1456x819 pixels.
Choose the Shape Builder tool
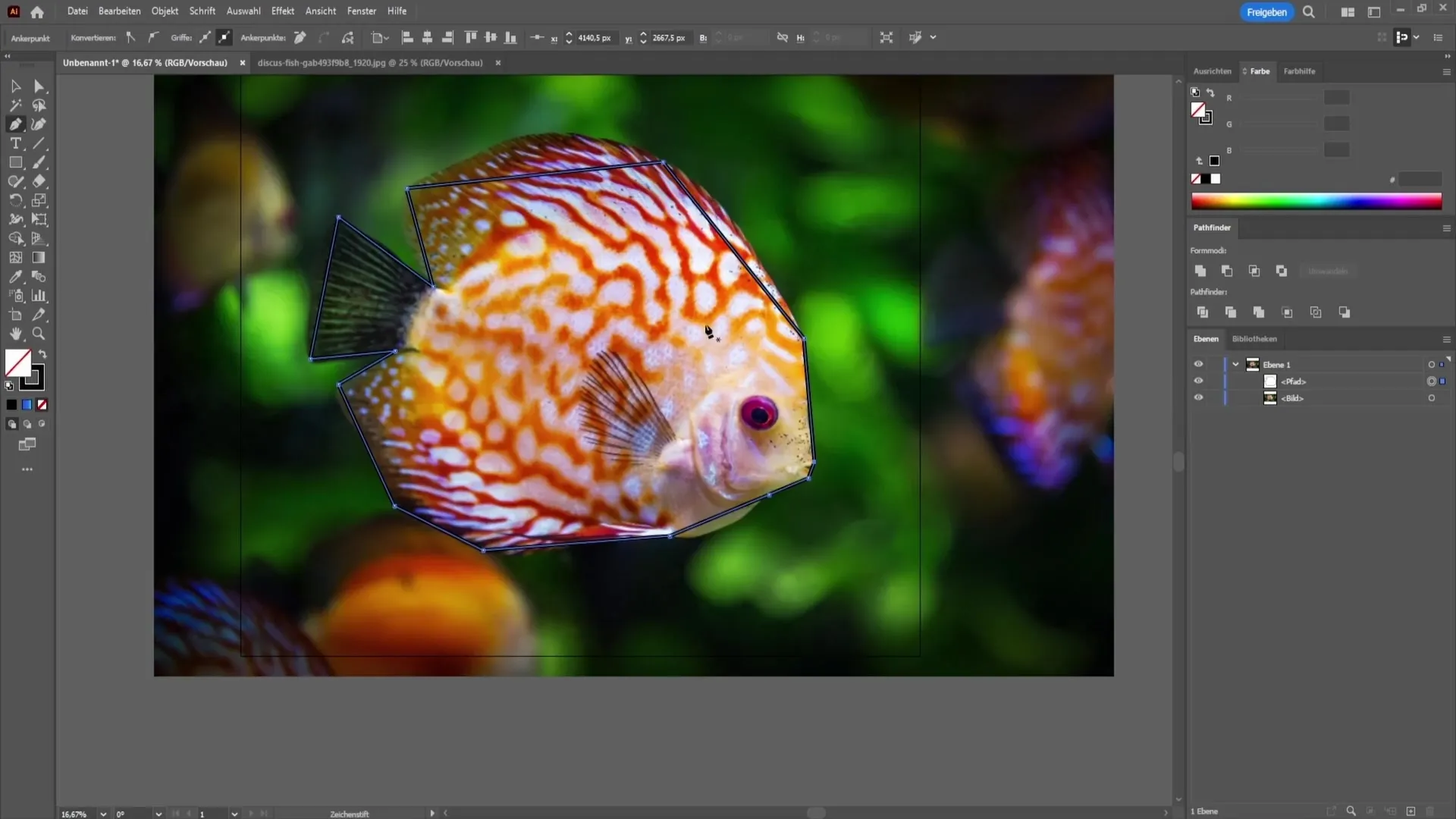pos(15,239)
